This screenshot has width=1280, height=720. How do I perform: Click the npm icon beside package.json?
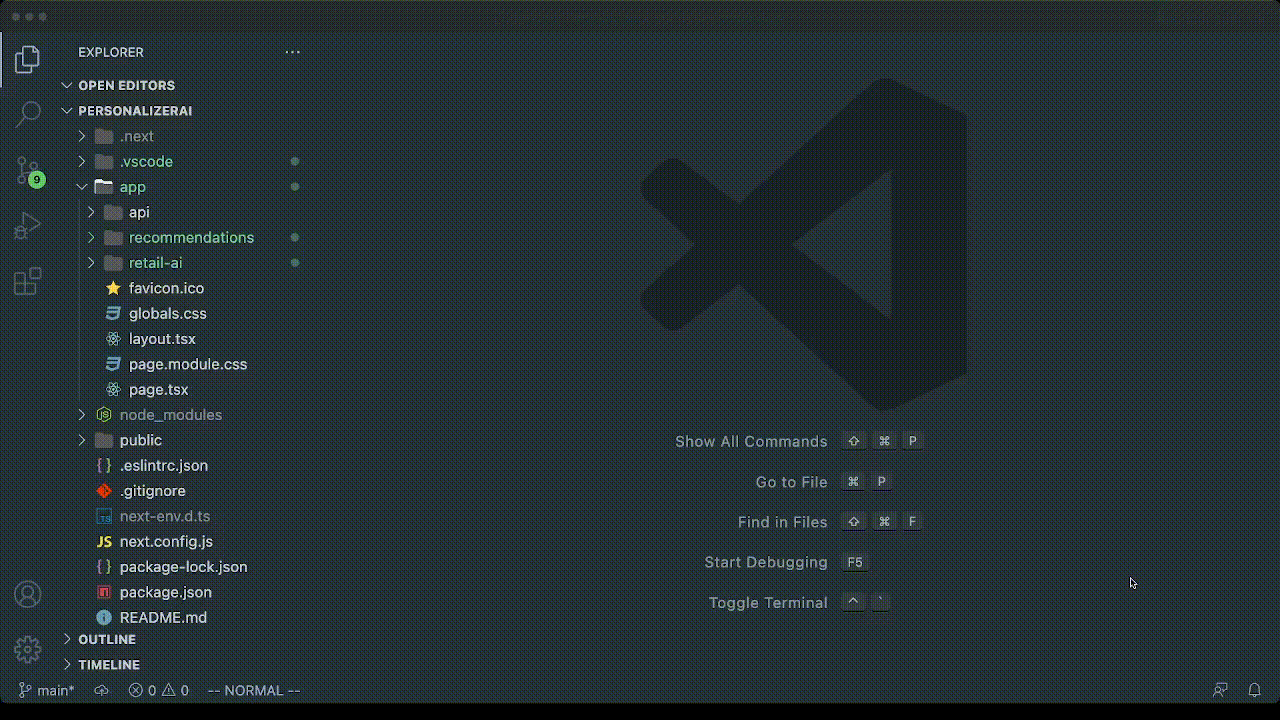pyautogui.click(x=104, y=592)
